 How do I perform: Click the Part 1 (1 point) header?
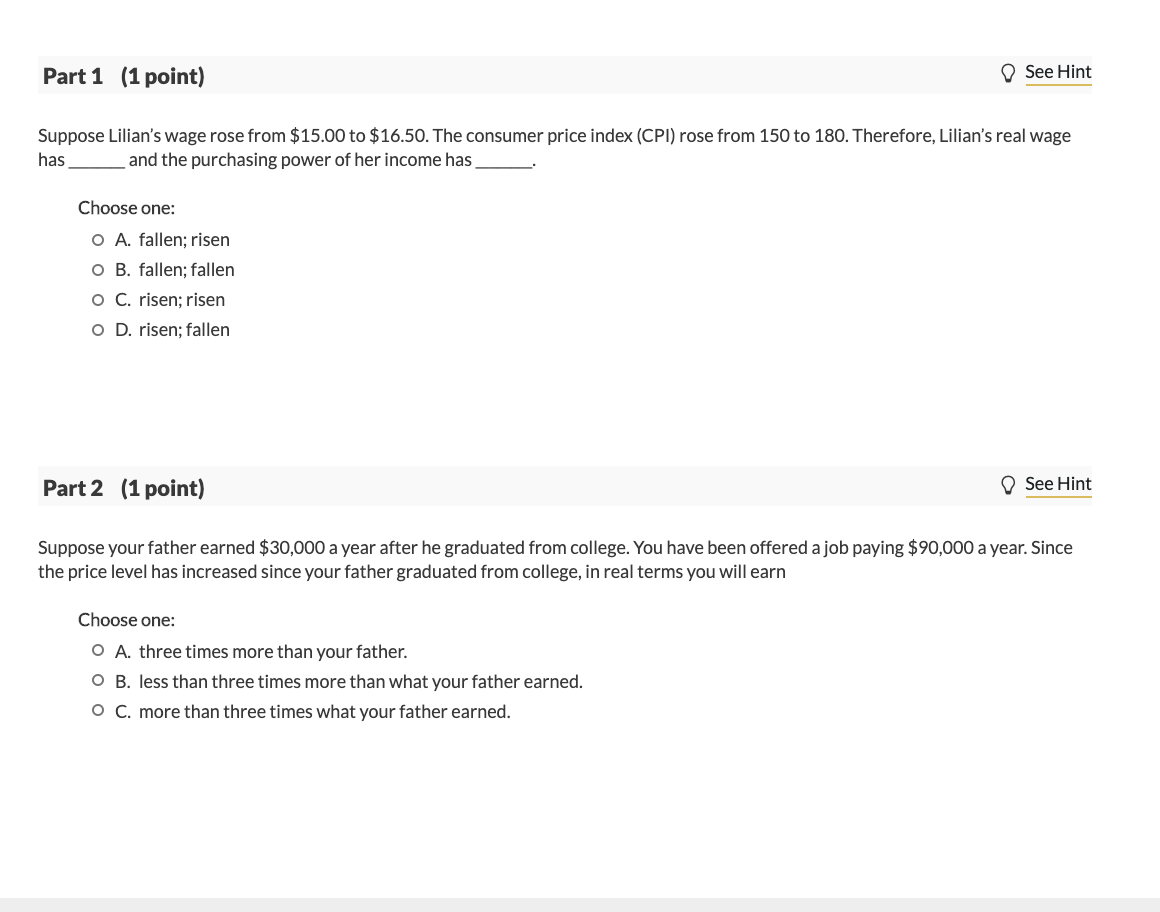(123, 76)
